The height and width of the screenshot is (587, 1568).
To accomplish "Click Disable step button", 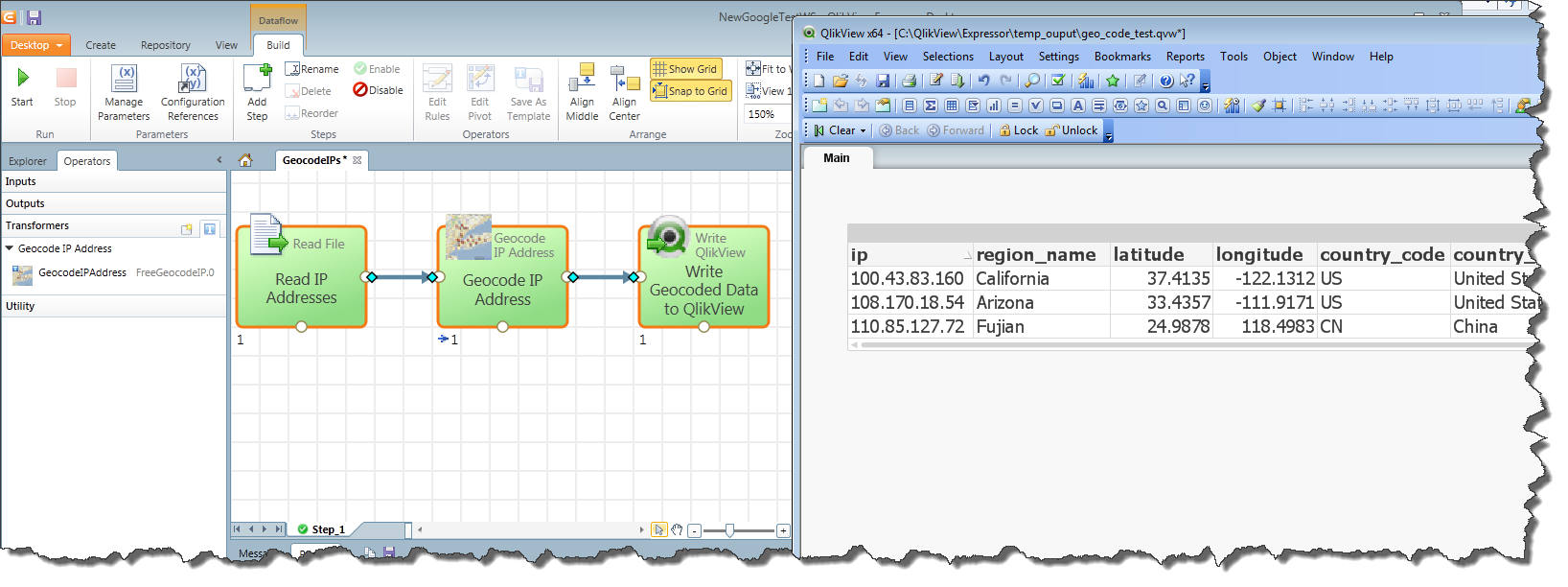I will pos(378,90).
